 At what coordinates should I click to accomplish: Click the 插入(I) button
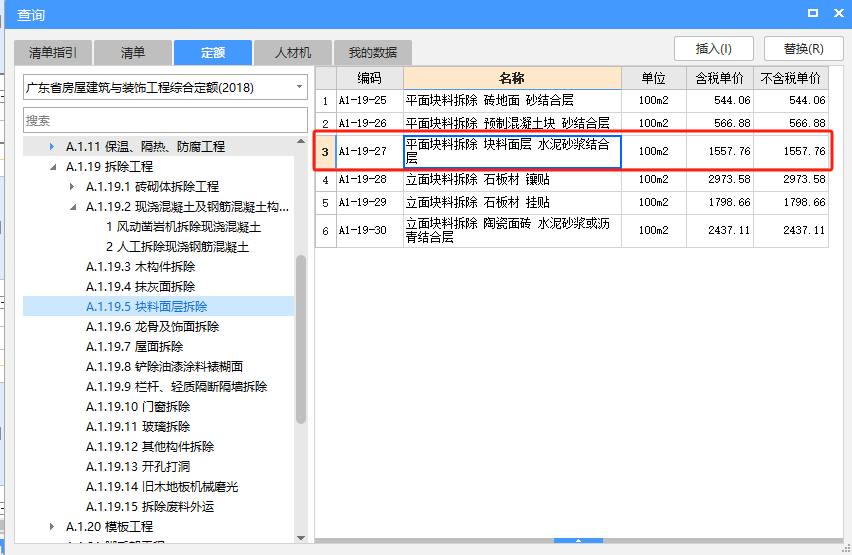[x=713, y=49]
